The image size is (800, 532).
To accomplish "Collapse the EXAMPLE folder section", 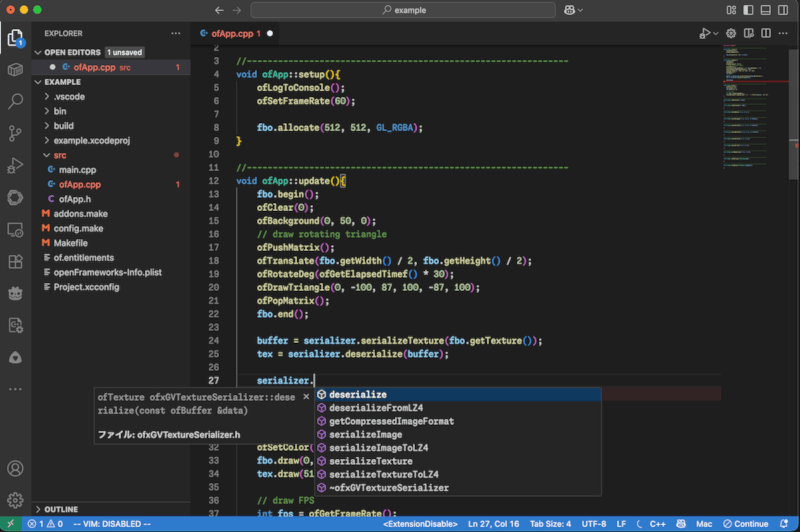I will click(x=38, y=82).
